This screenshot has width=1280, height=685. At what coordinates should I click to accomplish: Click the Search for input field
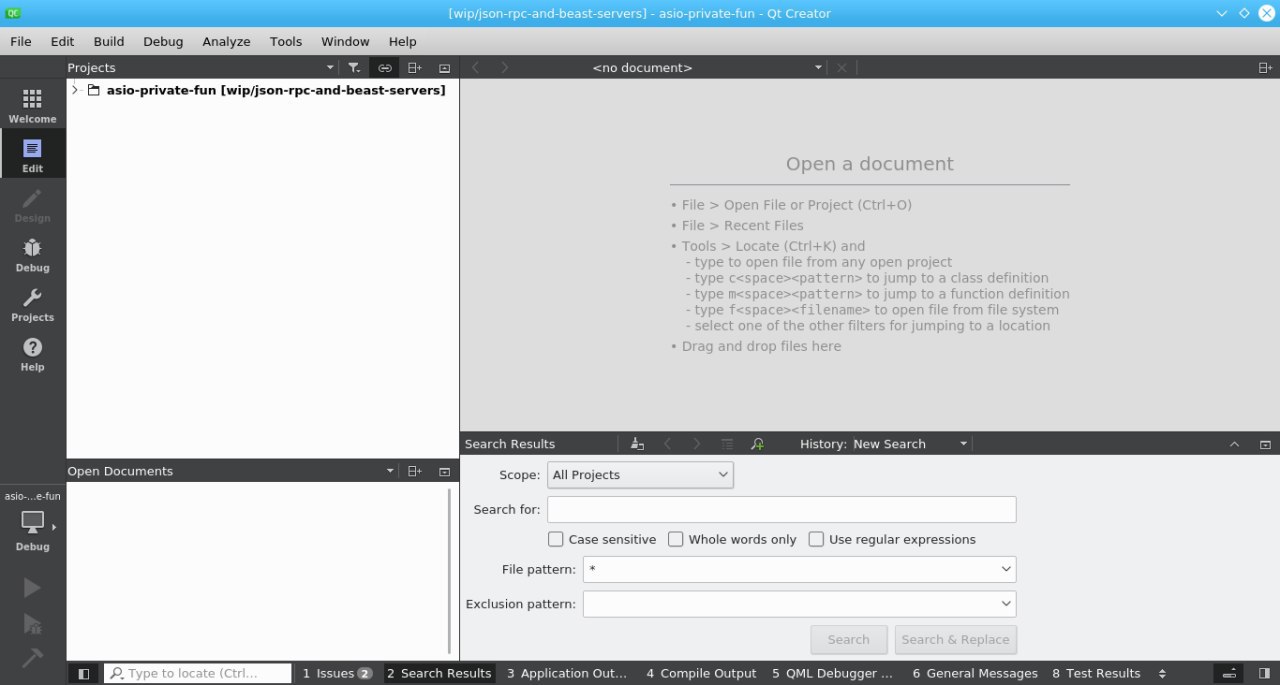[x=782, y=510]
